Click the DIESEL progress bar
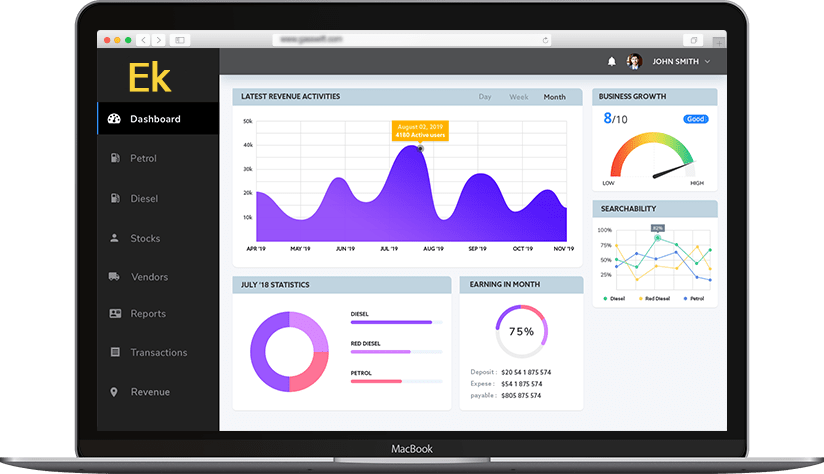824x474 pixels. click(x=397, y=322)
